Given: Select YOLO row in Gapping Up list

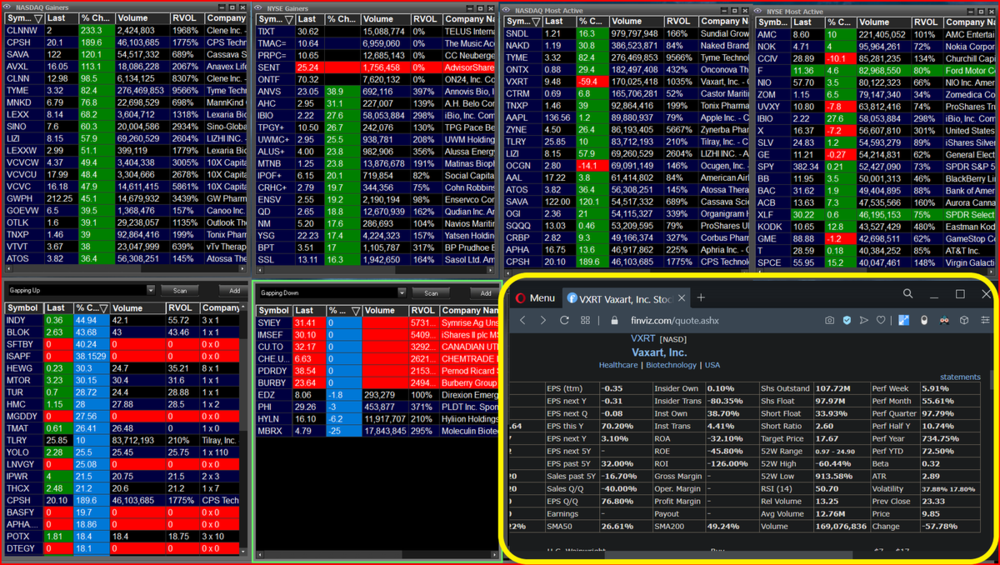Looking at the screenshot, I should (122, 452).
